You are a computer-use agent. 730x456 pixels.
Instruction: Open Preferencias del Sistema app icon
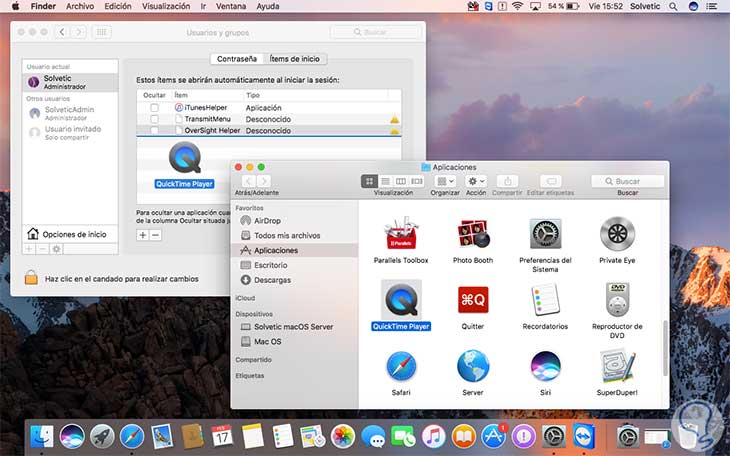click(x=545, y=234)
